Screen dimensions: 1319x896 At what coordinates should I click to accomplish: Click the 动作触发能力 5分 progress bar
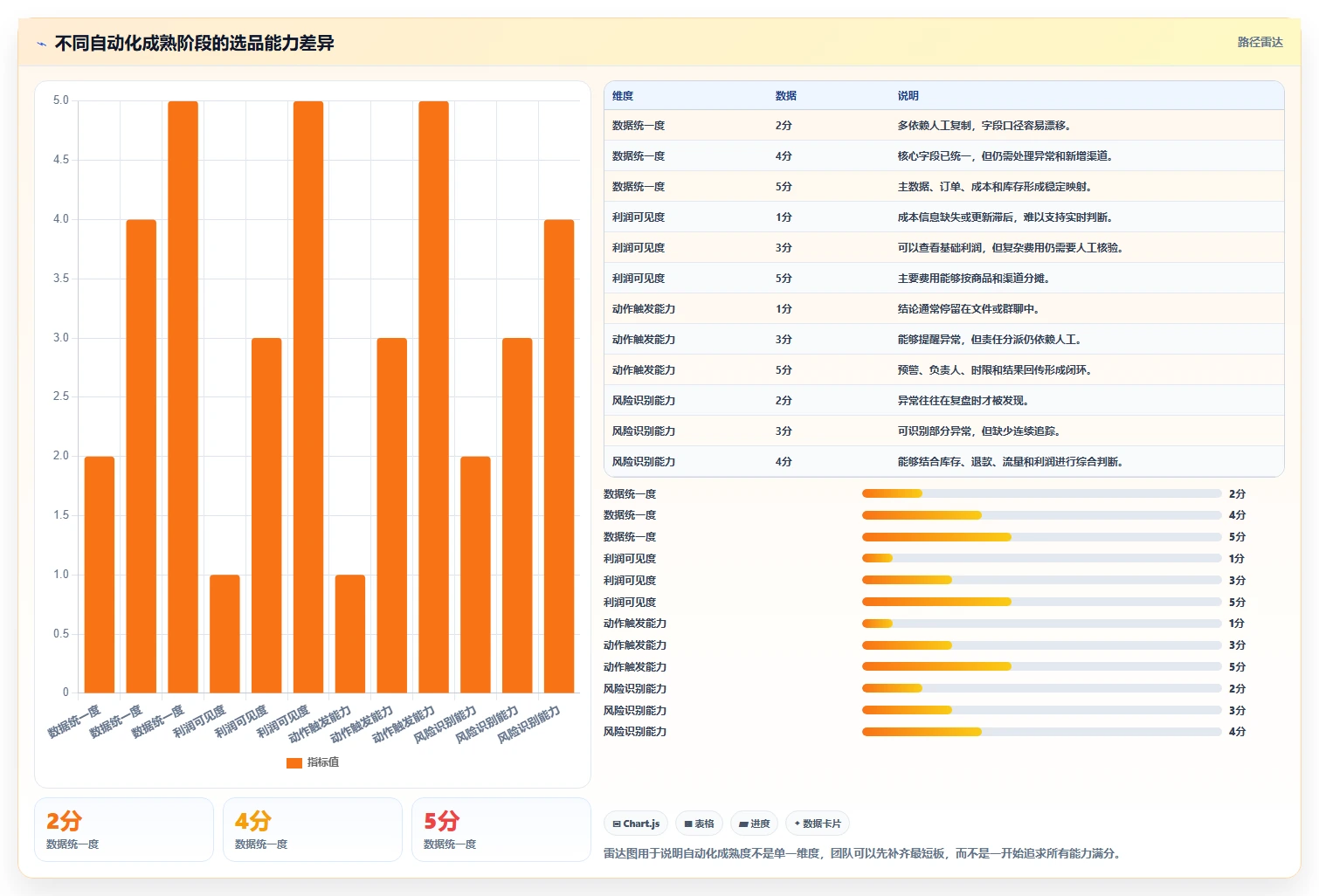coord(1041,666)
